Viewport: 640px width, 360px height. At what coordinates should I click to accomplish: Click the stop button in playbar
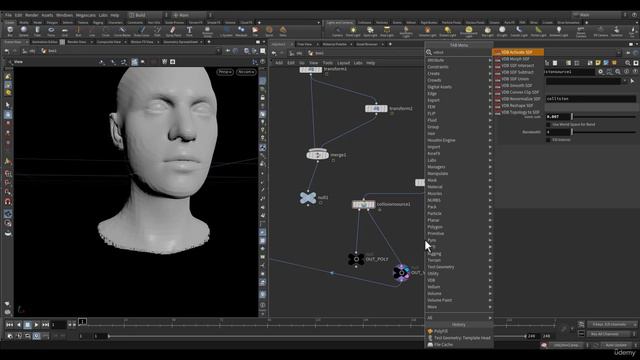[27, 325]
